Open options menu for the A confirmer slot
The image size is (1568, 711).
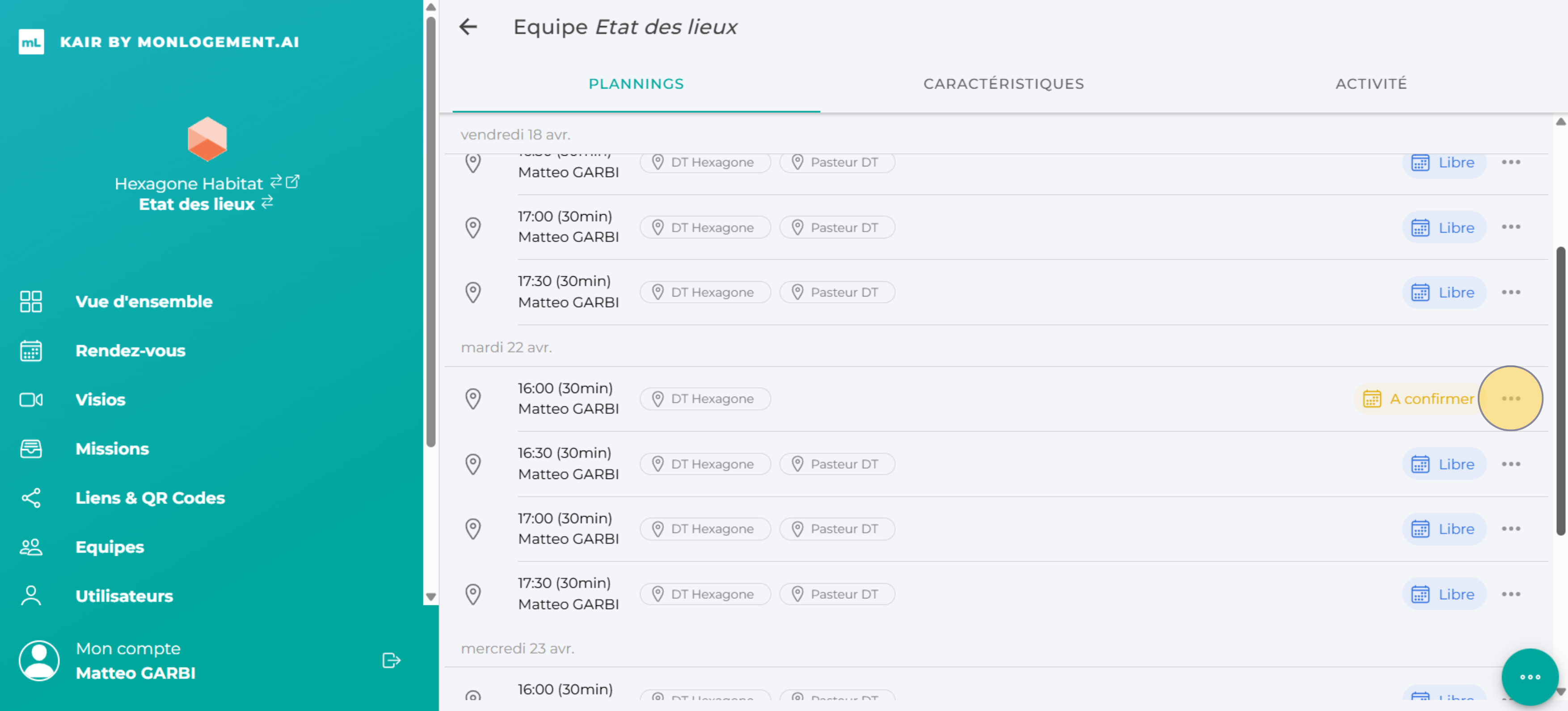pos(1510,399)
